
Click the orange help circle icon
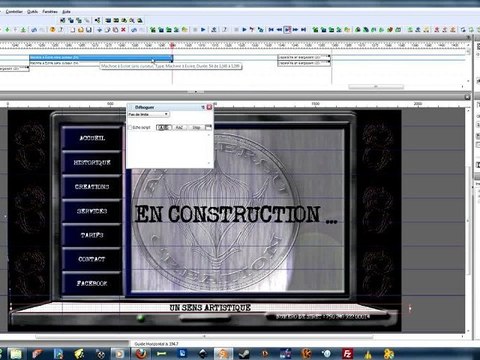tap(52, 30)
